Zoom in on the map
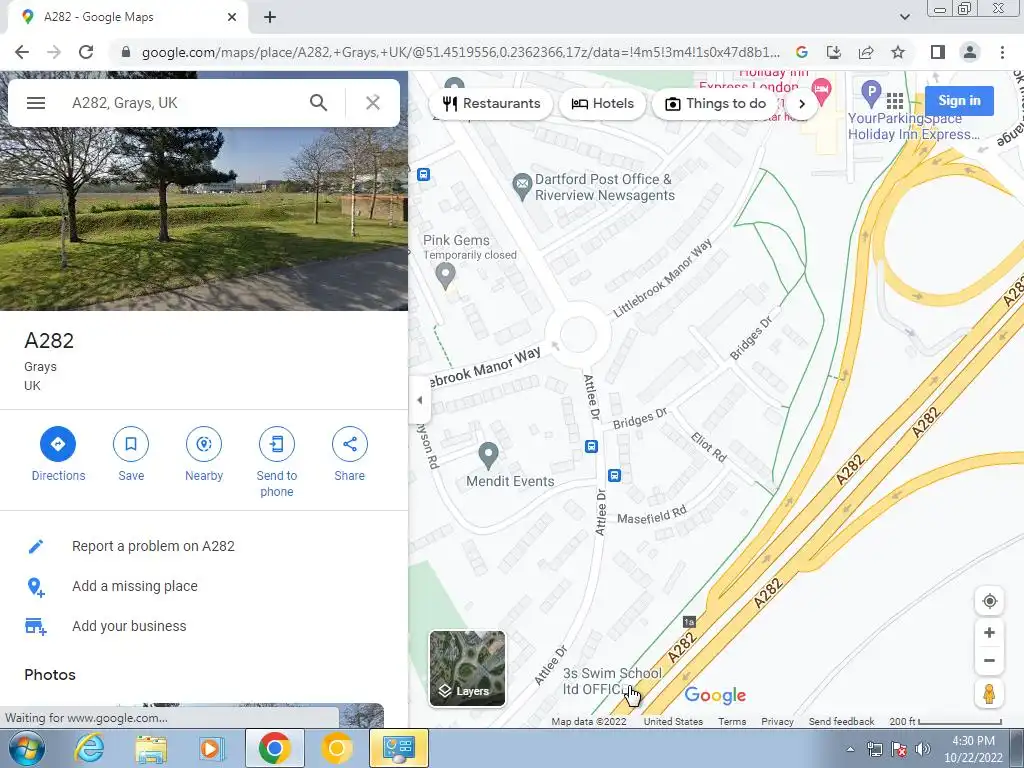 click(x=989, y=632)
